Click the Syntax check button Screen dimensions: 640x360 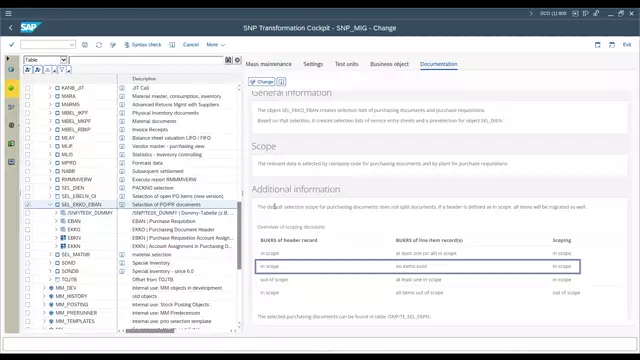(x=143, y=44)
